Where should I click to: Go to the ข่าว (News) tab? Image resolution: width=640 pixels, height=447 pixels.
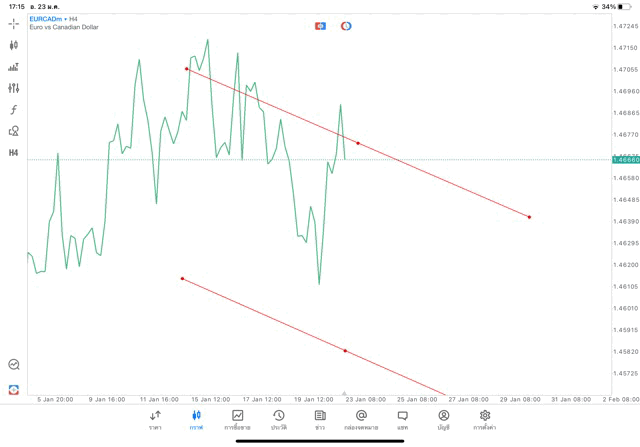[320, 419]
